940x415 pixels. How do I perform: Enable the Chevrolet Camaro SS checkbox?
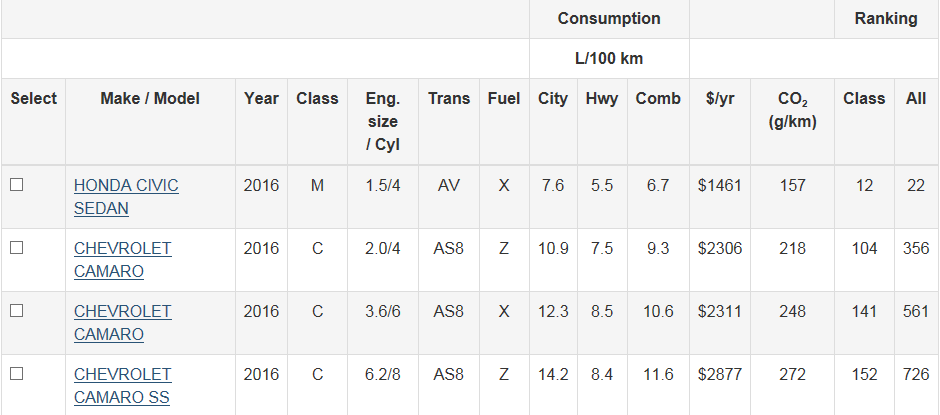(17, 375)
